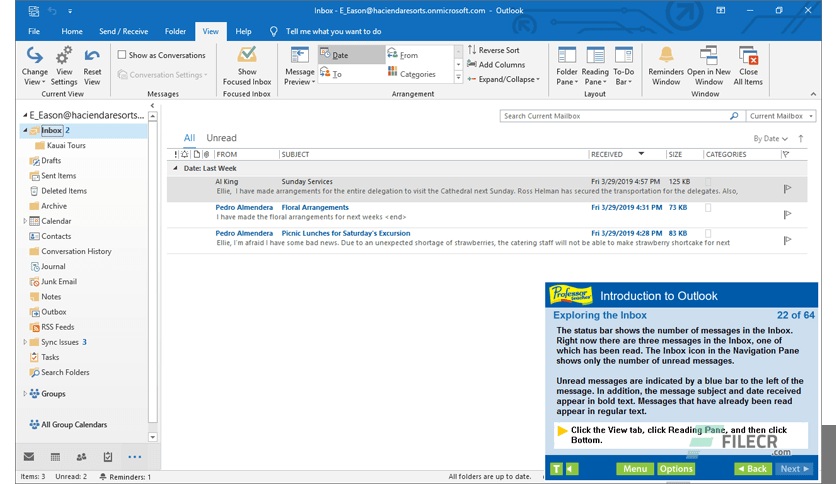The height and width of the screenshot is (484, 836).
Task: Click Tell me what you want to do
Action: [333, 31]
